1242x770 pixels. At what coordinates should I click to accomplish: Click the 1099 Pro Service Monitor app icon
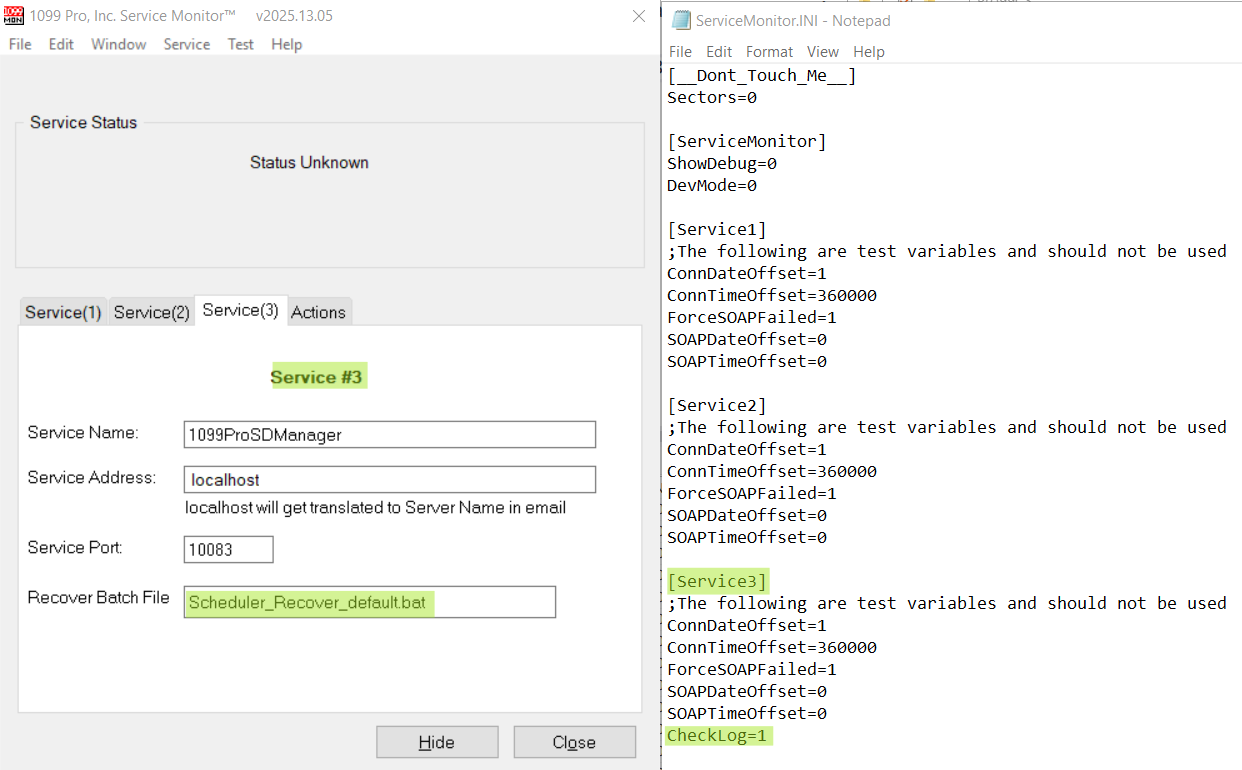14,16
